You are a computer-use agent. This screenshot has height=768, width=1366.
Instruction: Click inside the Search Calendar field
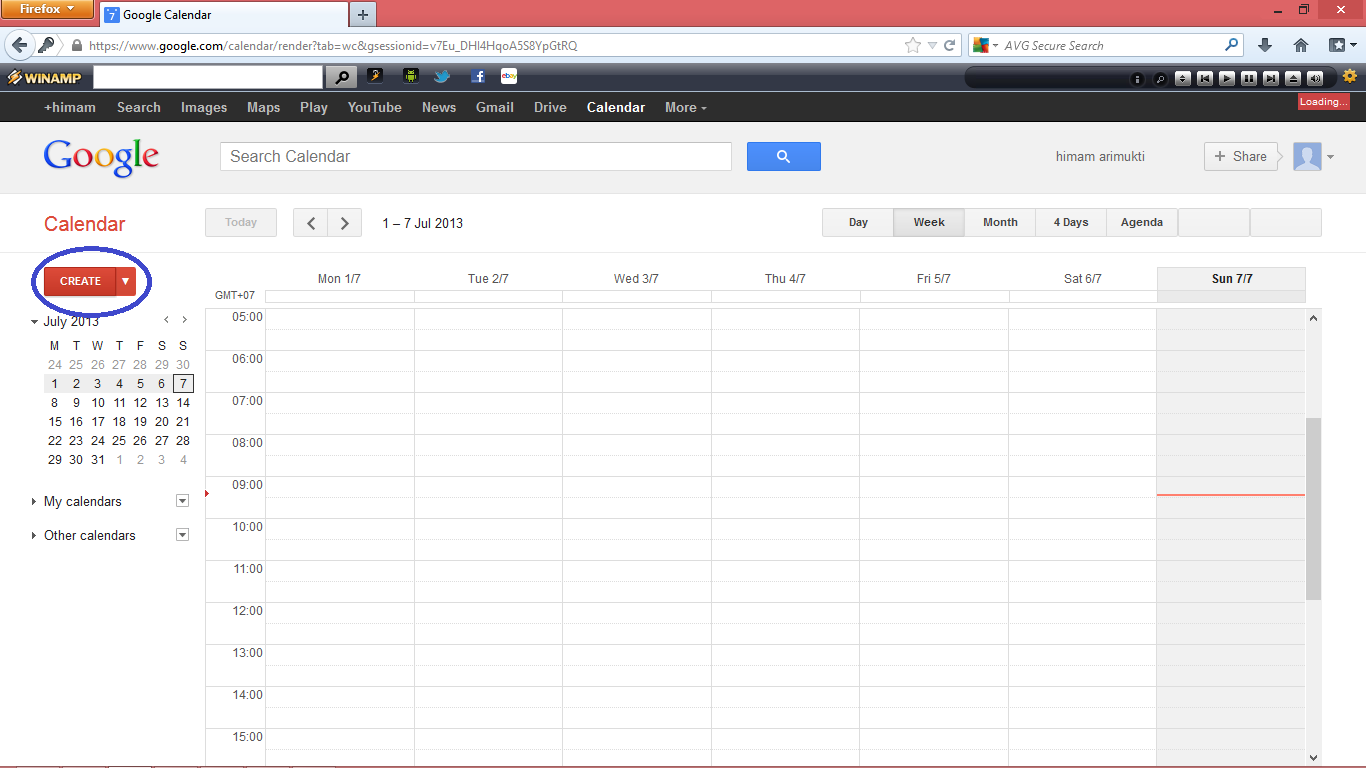tap(476, 156)
